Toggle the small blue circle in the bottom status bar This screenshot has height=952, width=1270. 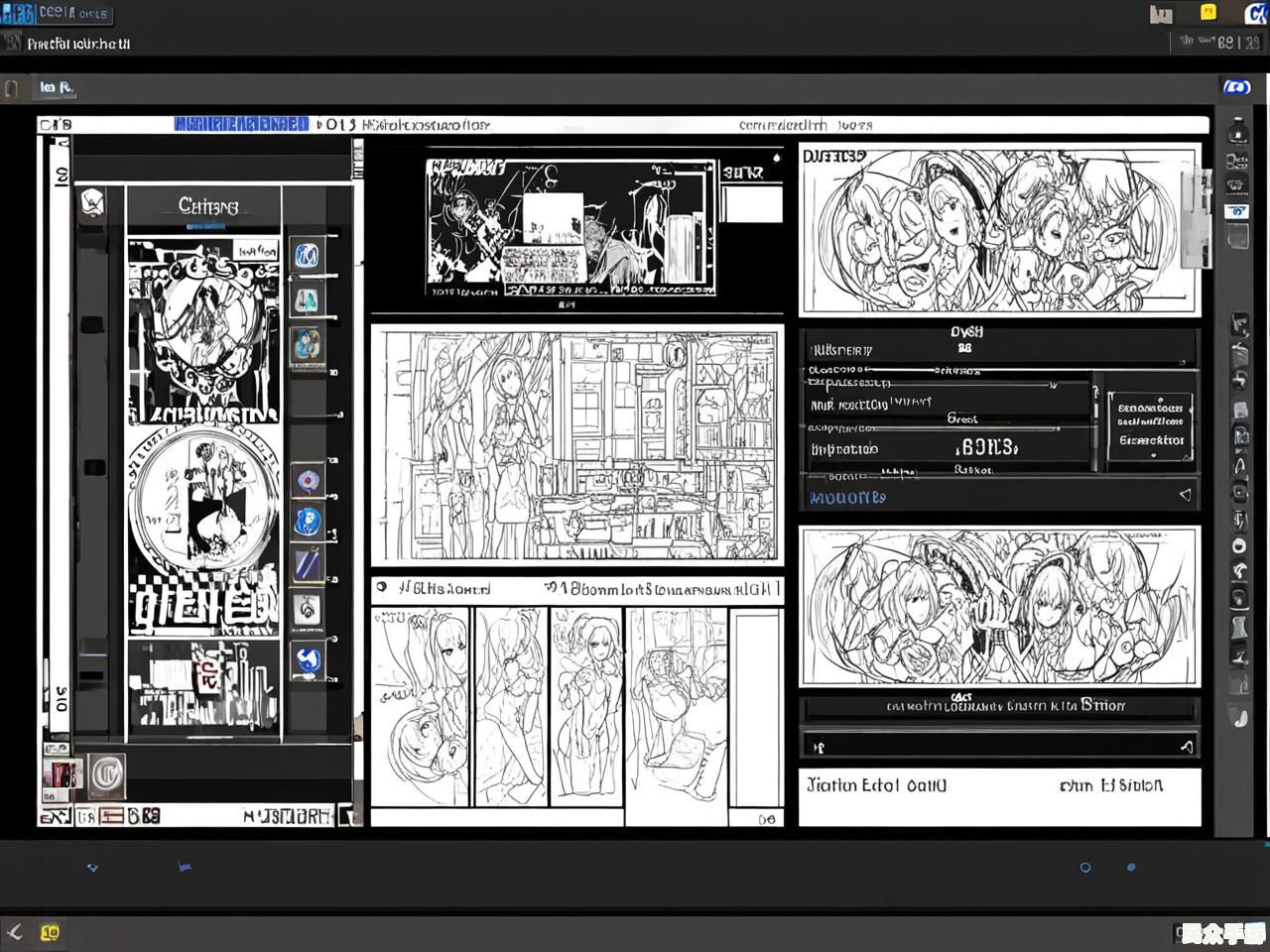coord(1131,868)
